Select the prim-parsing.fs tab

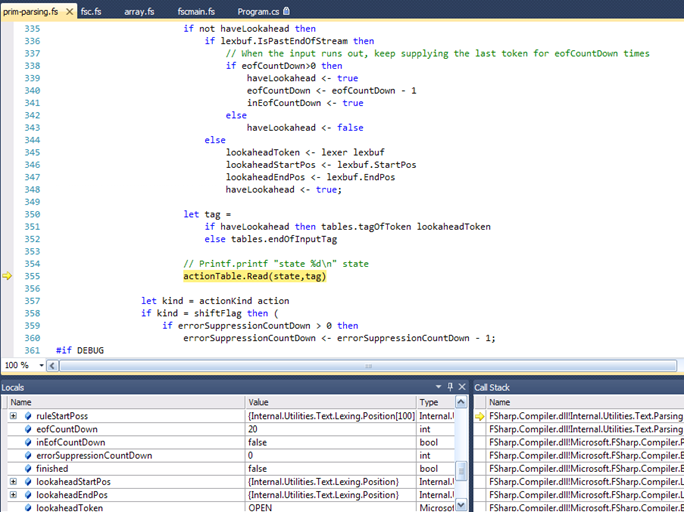[31, 11]
